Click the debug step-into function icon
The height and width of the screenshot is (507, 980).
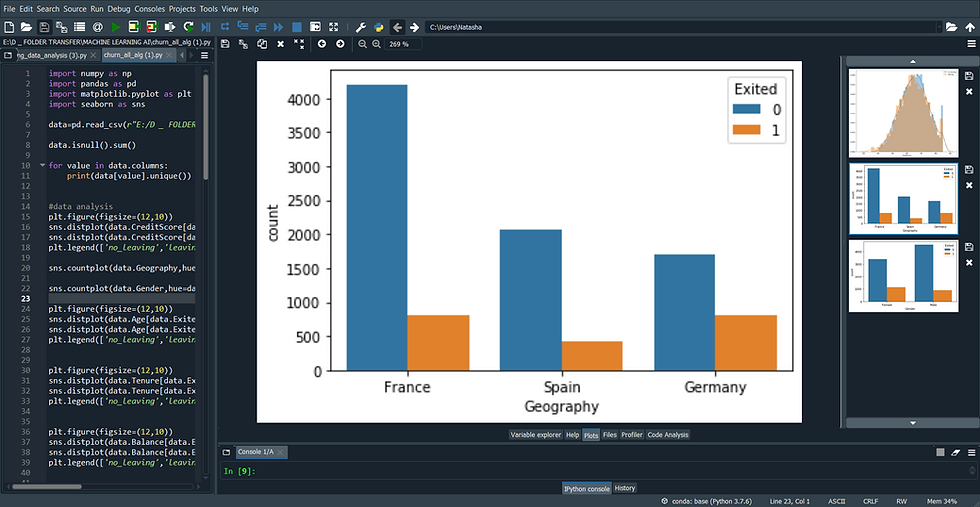point(243,27)
